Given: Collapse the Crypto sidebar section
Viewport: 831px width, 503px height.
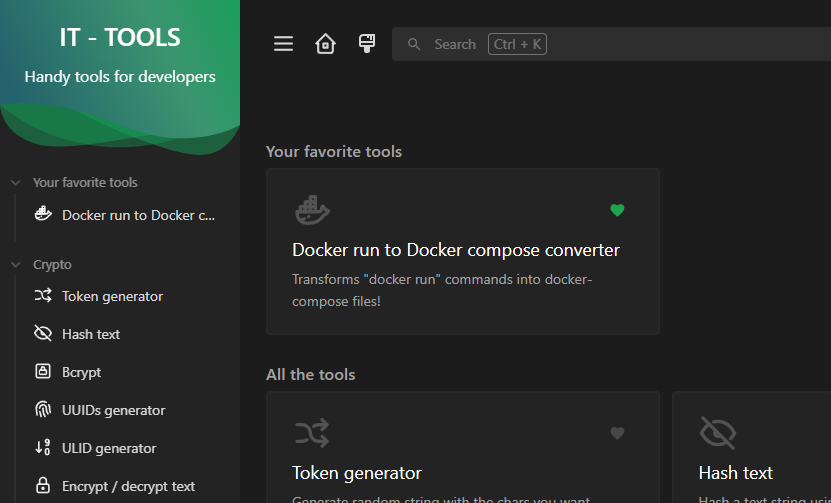Looking at the screenshot, I should tap(16, 264).
